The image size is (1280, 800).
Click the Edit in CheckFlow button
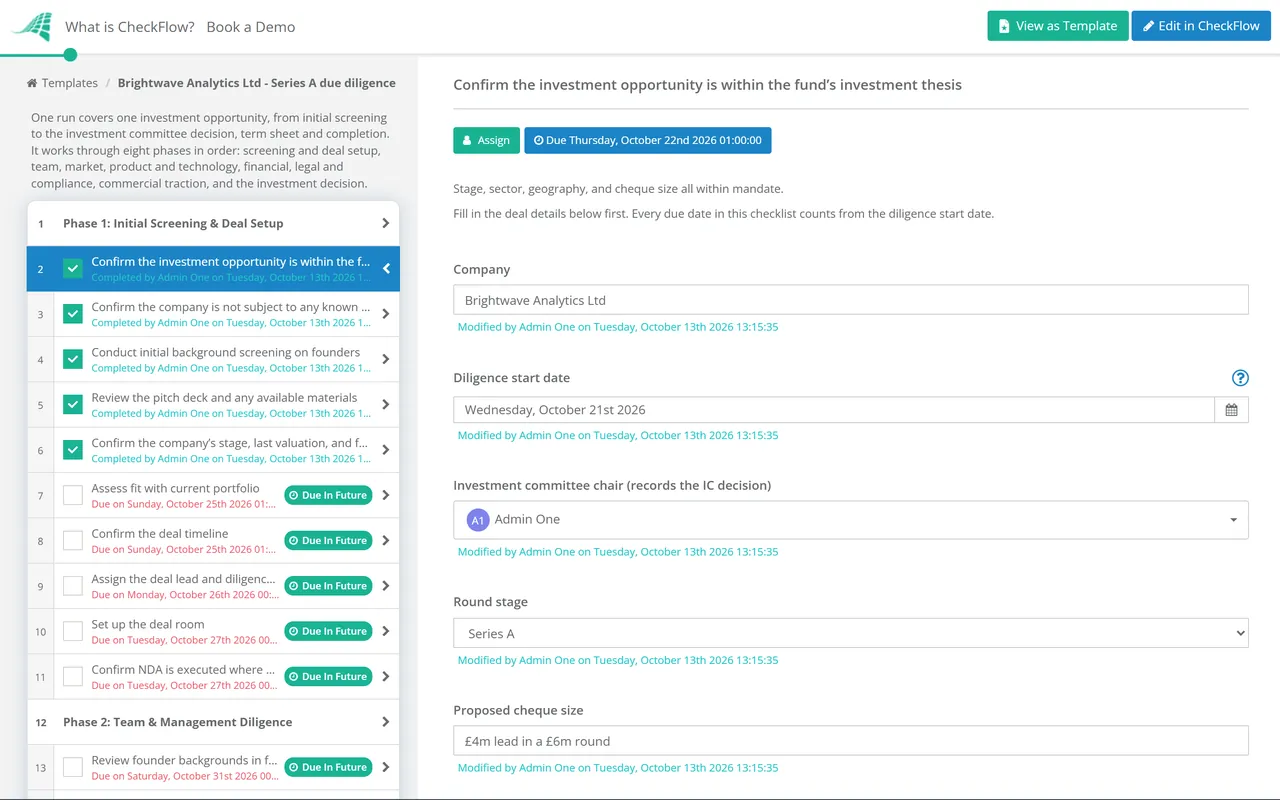(x=1201, y=26)
